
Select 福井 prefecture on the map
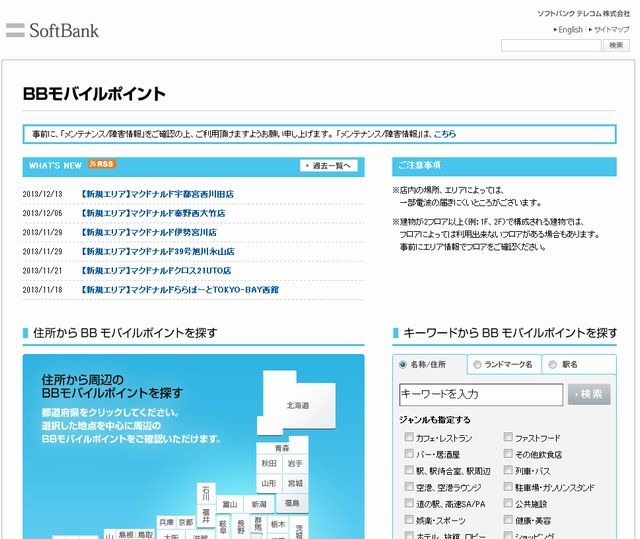coord(206,516)
